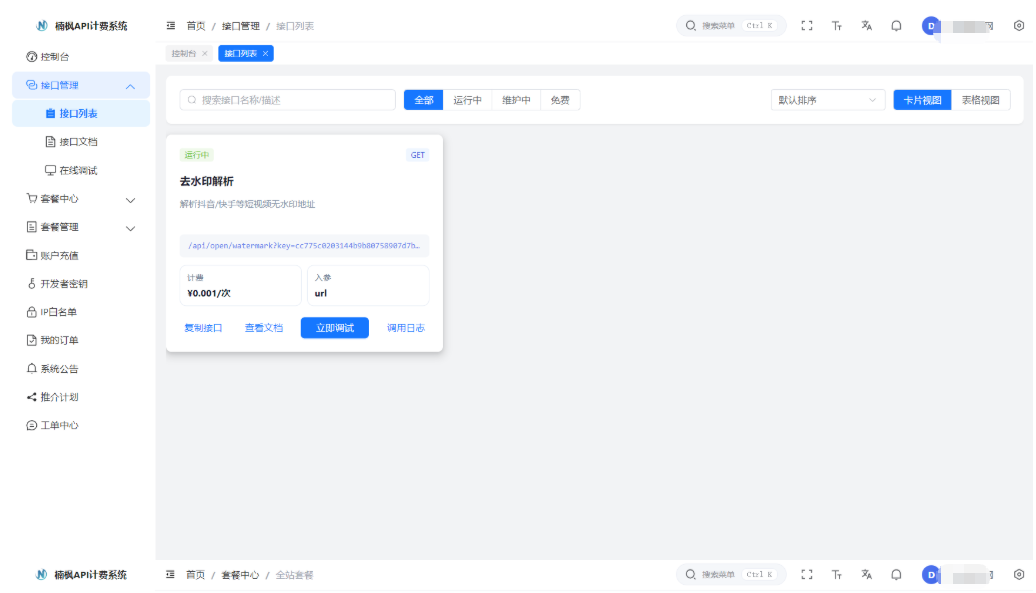Expand the 套餐管理 sidebar menu
Image resolution: width=1036 pixels, height=593 pixels.
[x=80, y=227]
